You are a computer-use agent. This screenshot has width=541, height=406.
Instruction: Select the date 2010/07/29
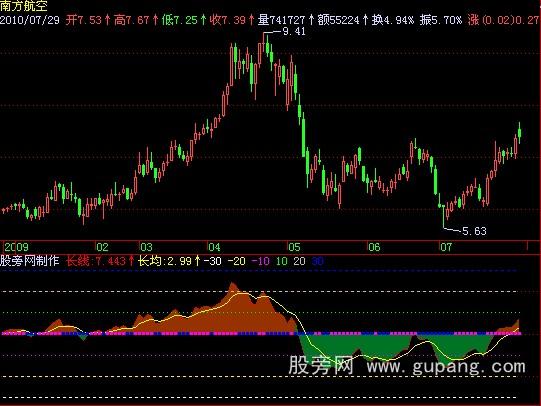click(30, 20)
